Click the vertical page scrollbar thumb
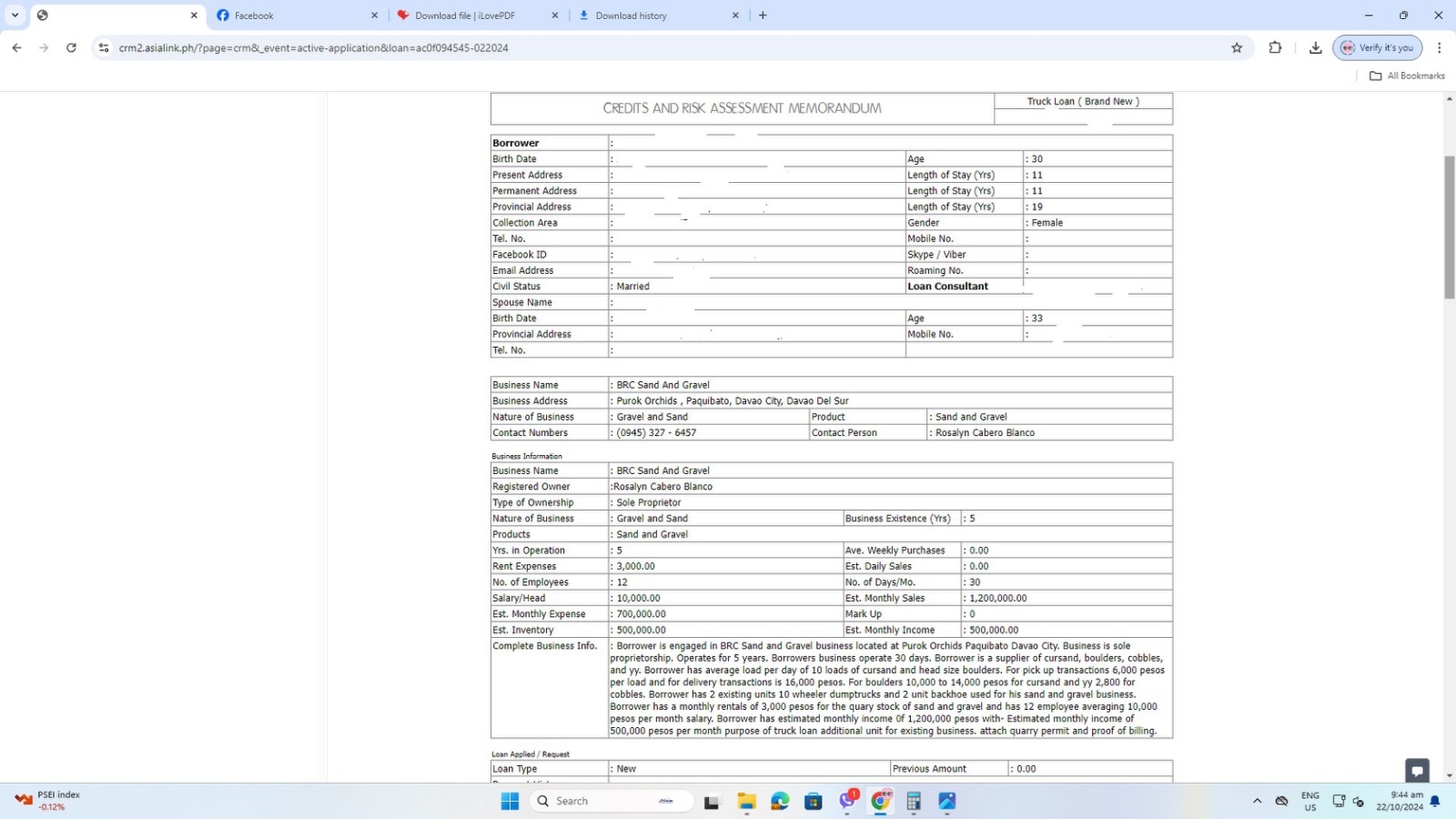This screenshot has height=819, width=1456. click(1450, 227)
